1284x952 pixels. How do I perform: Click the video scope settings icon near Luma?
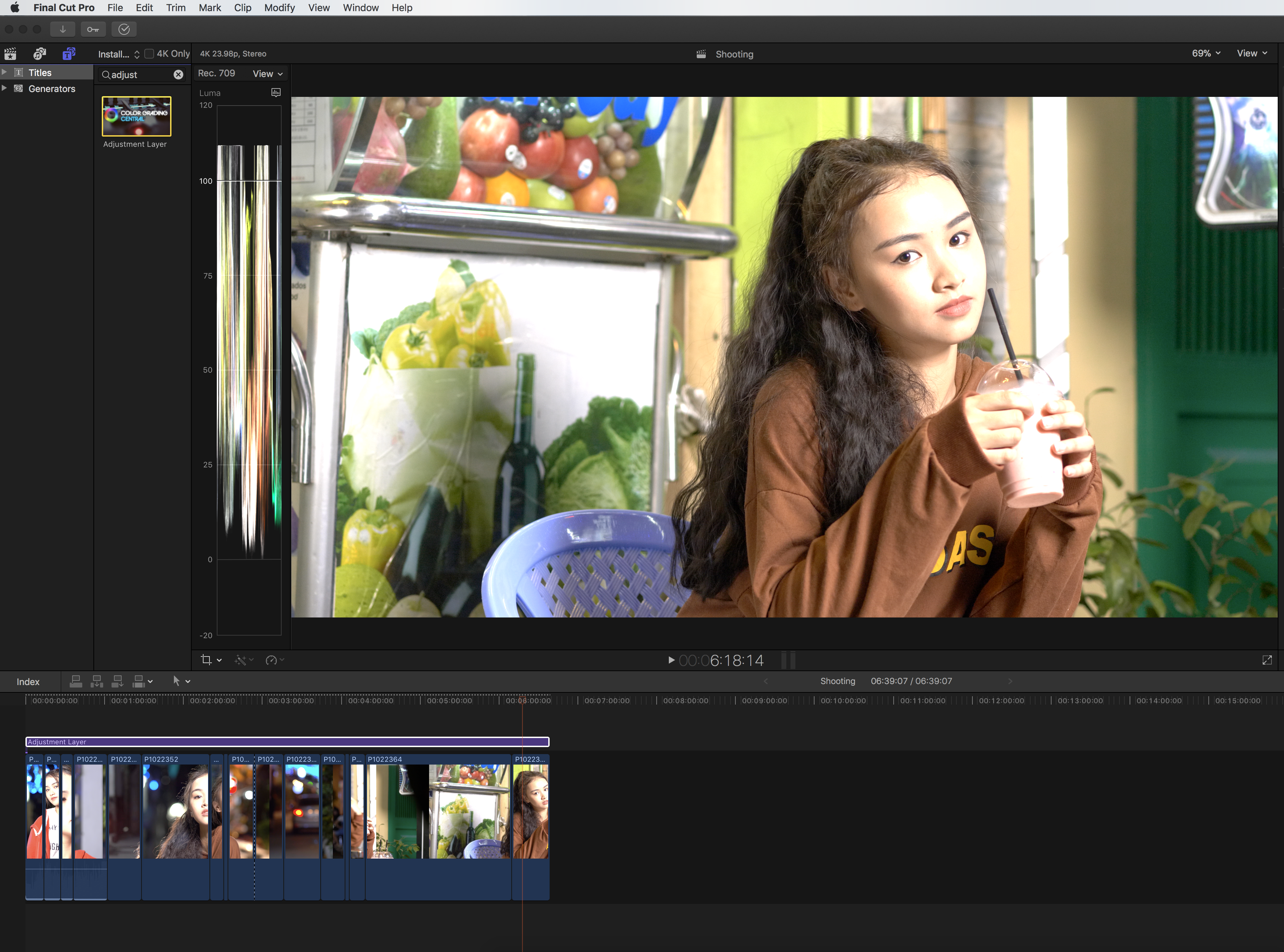(x=276, y=93)
